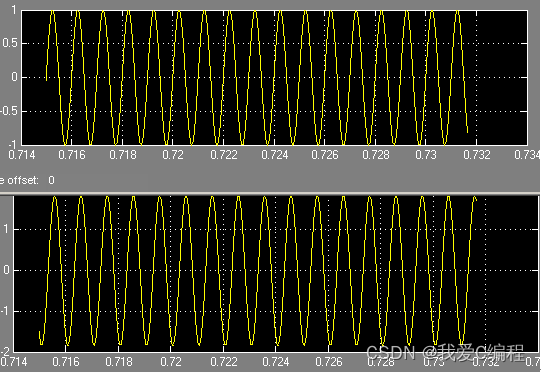Click the -2 y-axis label on bottom plot

pyautogui.click(x=5, y=351)
